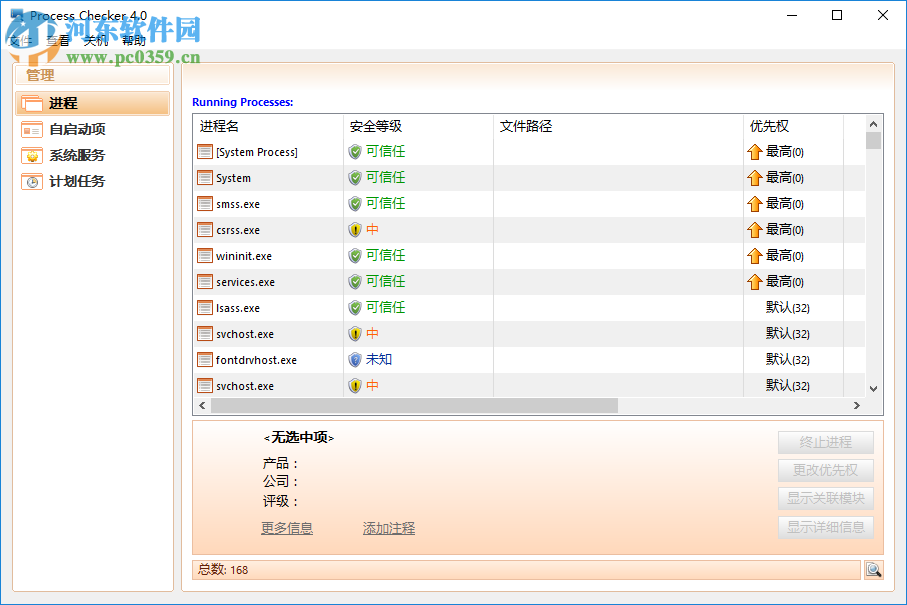Click the process icon next to csrss.exe

pyautogui.click(x=202, y=229)
